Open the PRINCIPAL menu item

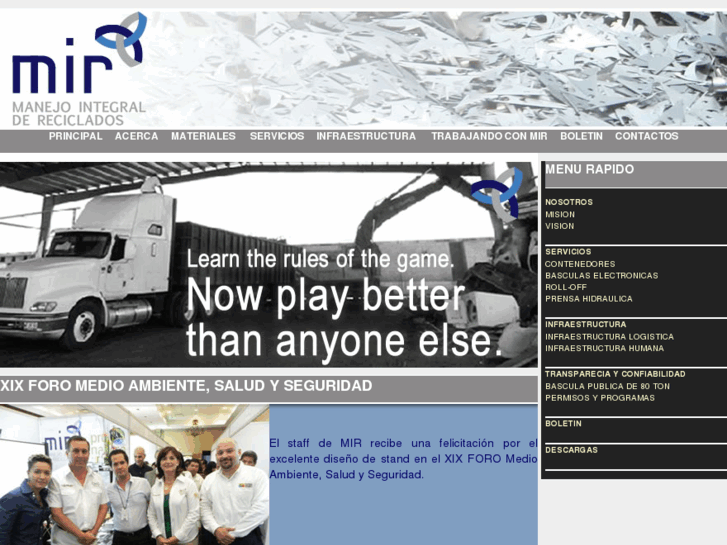coord(76,136)
